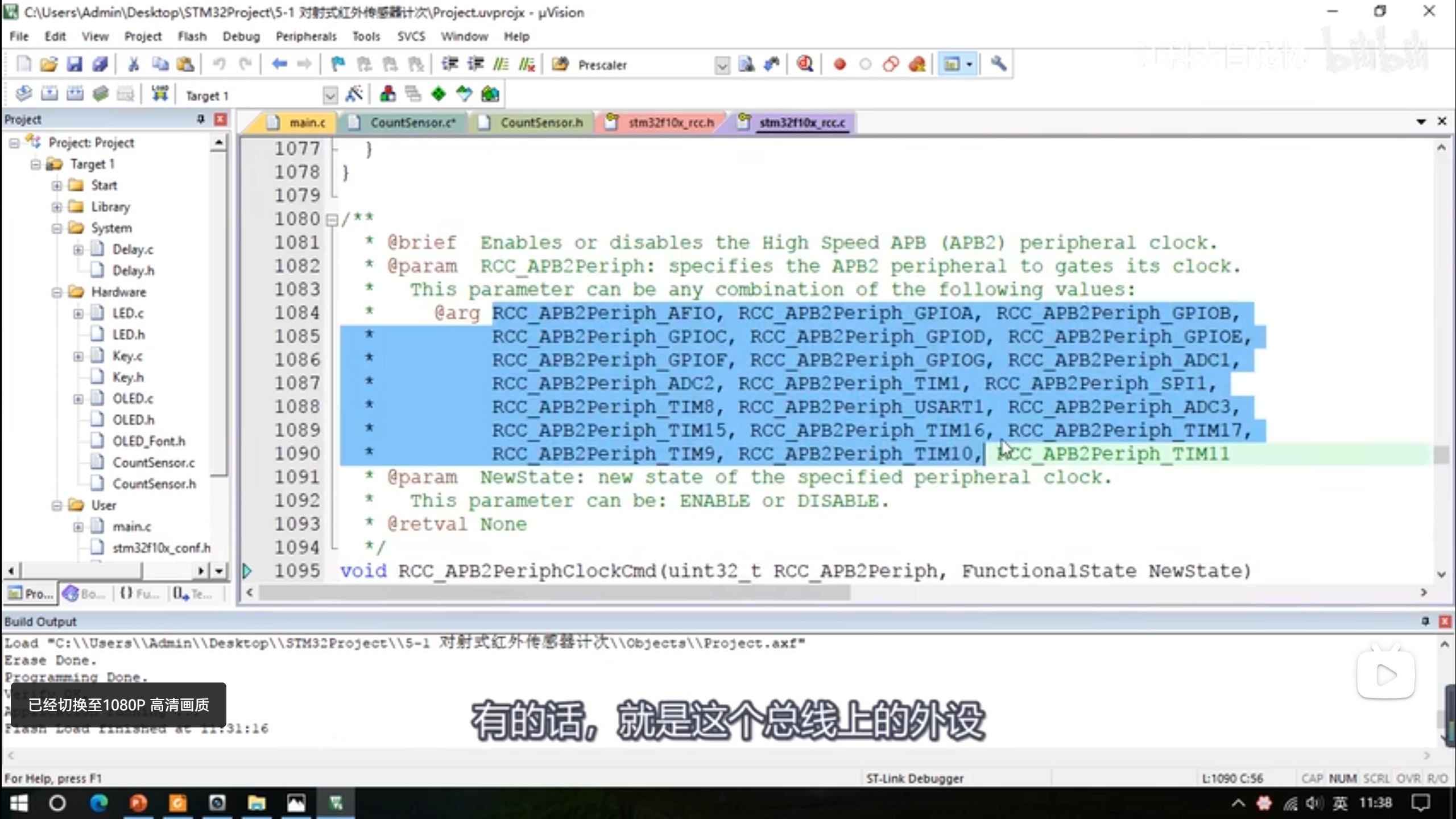Open the Target 1 dropdown
This screenshot has width=1456, height=819.
coord(330,96)
